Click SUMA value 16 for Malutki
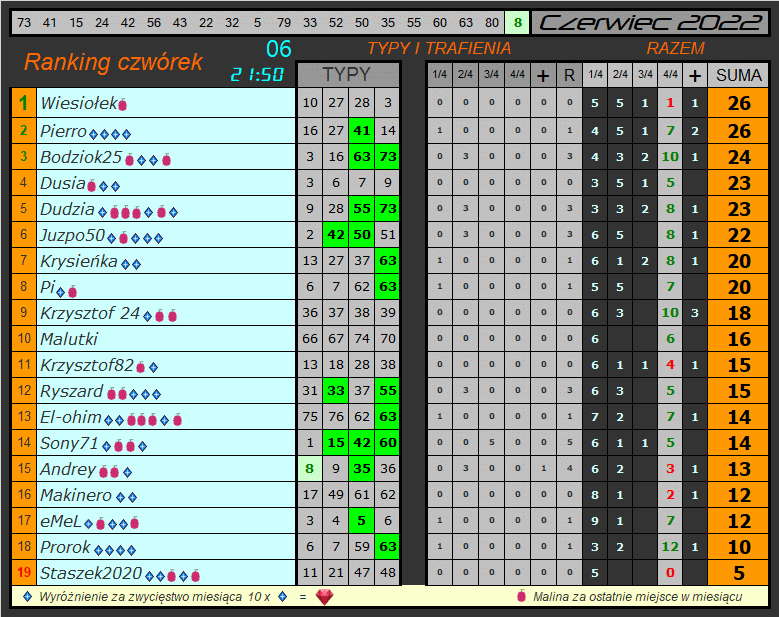 point(738,339)
